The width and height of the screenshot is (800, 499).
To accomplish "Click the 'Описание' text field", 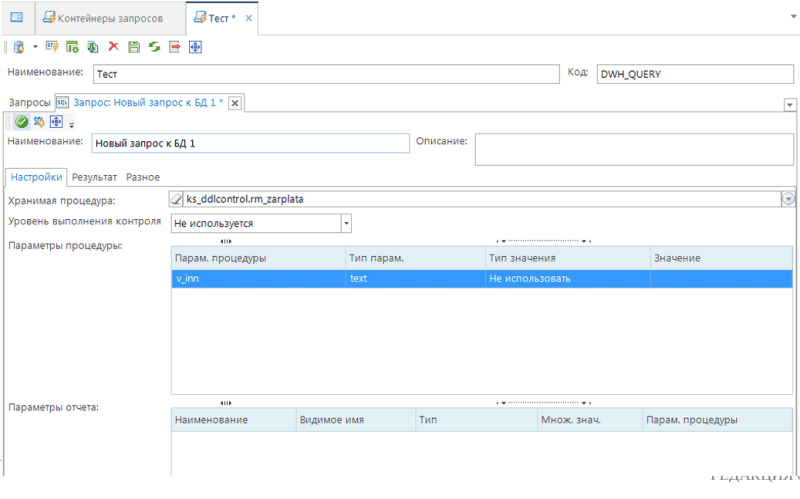I will pyautogui.click(x=634, y=149).
